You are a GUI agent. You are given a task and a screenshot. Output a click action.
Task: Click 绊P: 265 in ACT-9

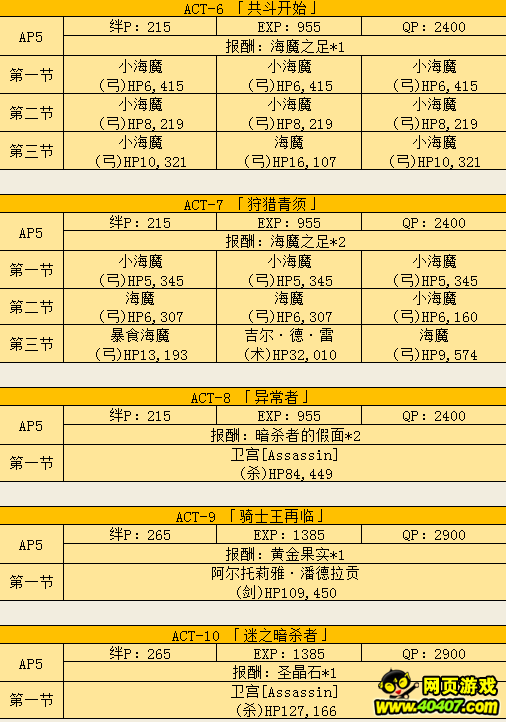pos(140,534)
